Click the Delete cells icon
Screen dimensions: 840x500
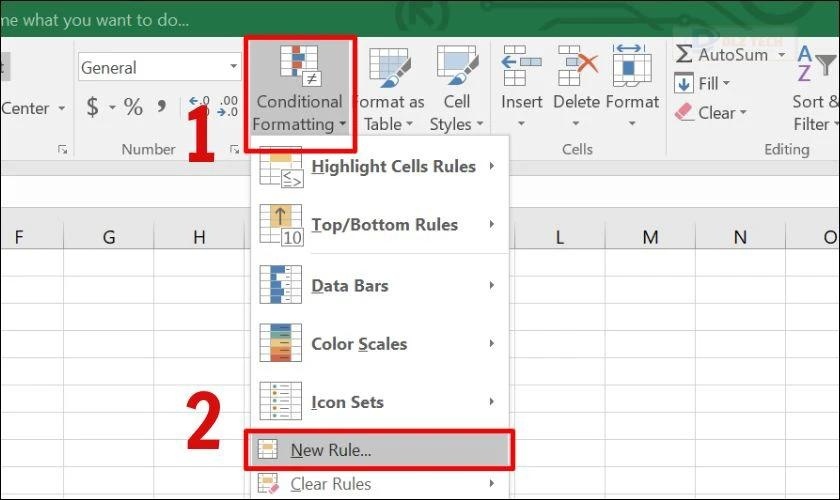pos(577,65)
